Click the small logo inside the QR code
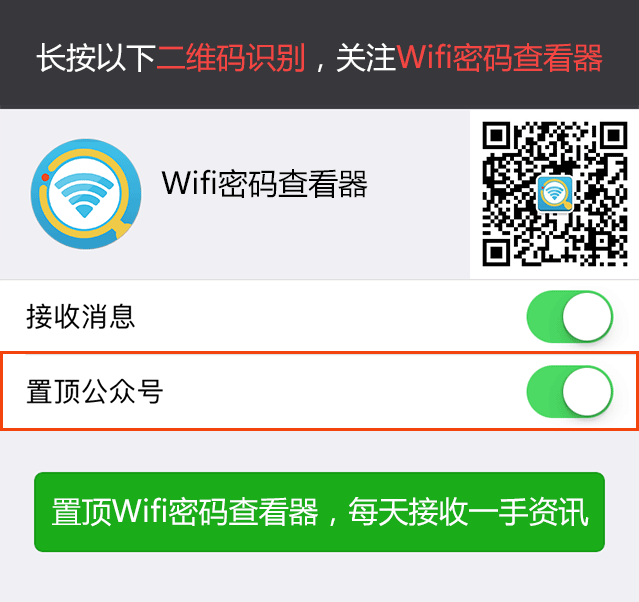 [555, 194]
